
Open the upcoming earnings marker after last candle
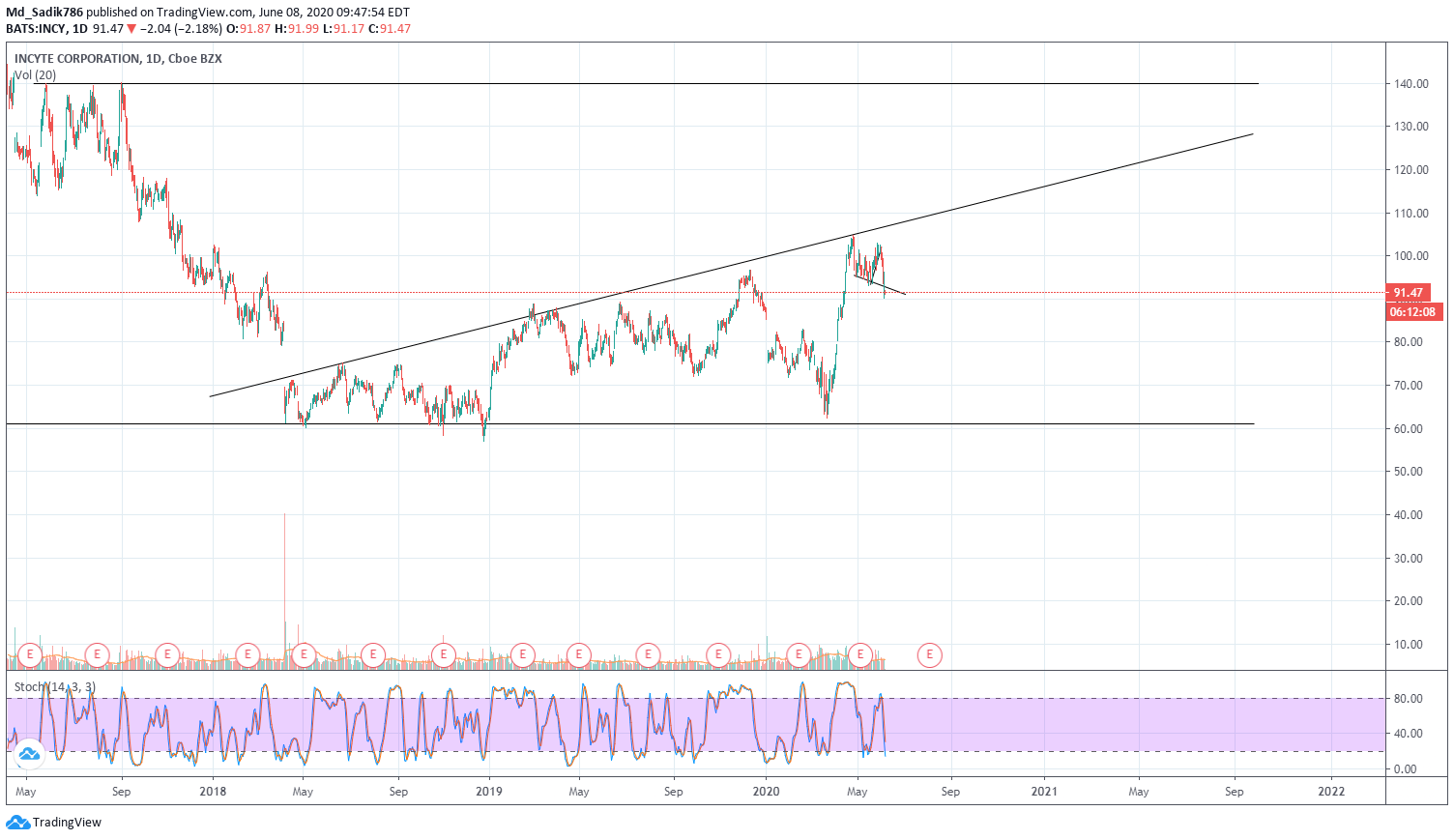(x=929, y=655)
